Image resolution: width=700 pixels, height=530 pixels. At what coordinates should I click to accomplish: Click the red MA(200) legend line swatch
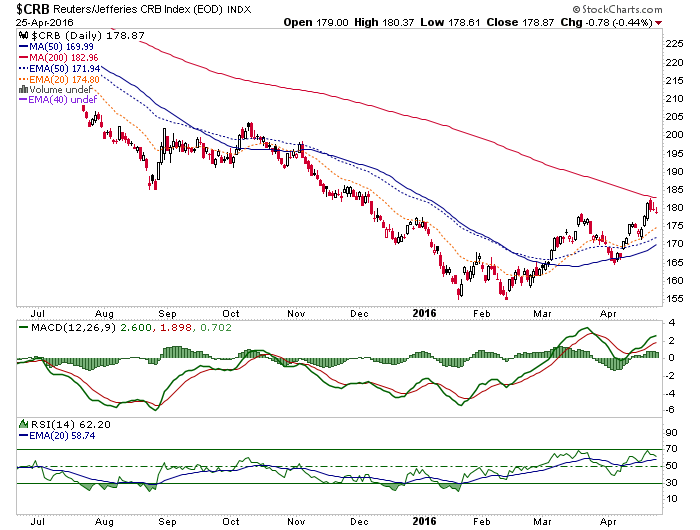coord(24,58)
